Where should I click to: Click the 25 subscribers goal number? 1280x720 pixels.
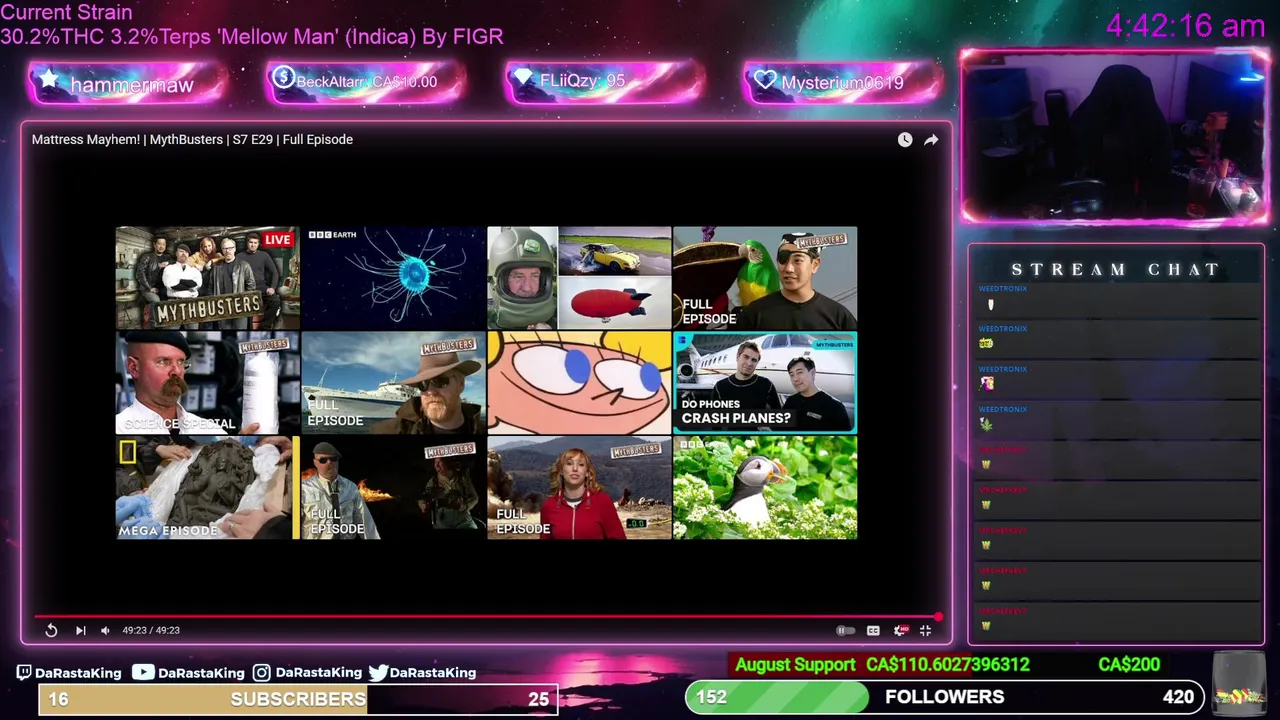pyautogui.click(x=538, y=699)
